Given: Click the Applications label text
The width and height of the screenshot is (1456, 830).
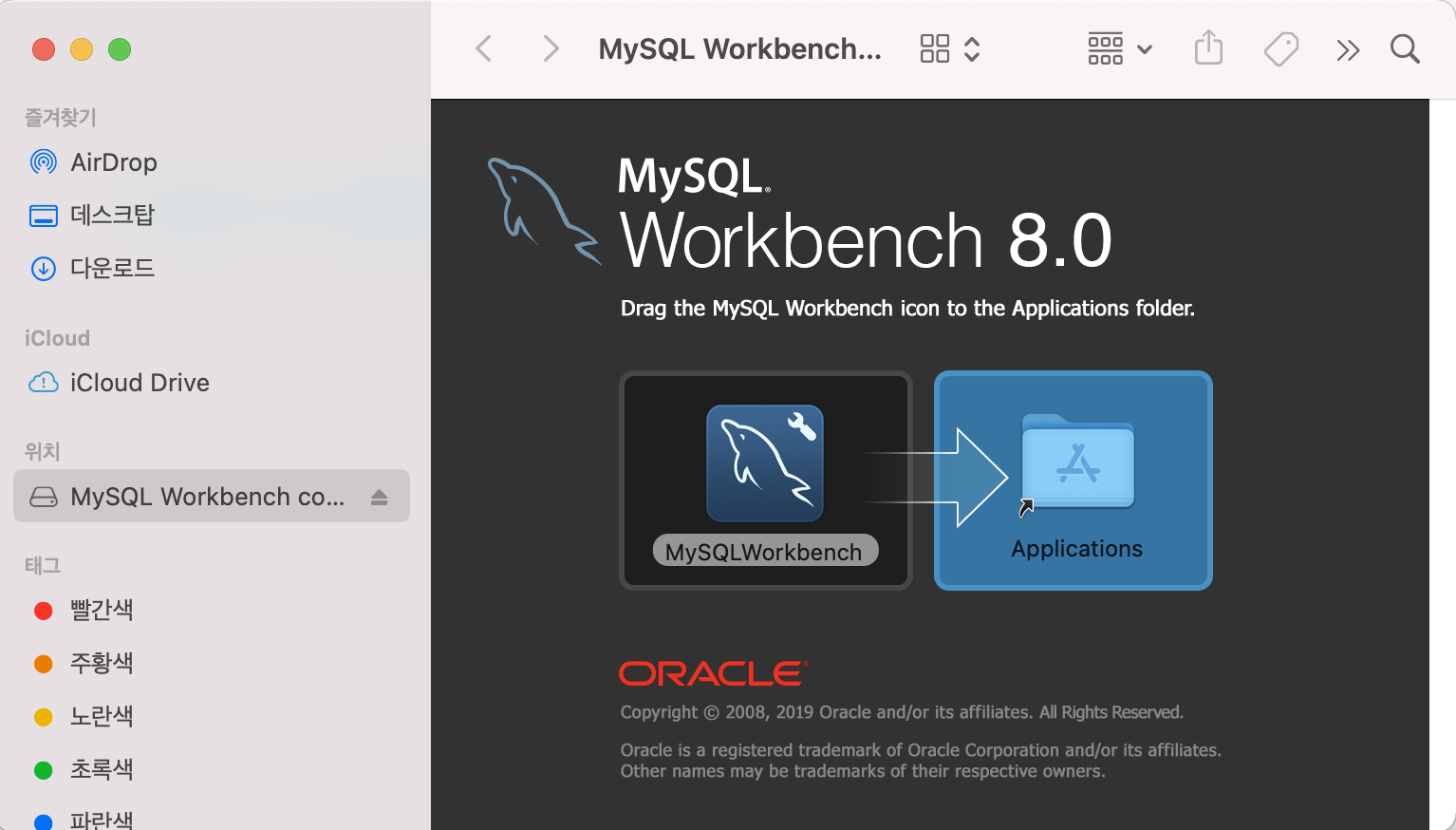Looking at the screenshot, I should click(x=1077, y=549).
